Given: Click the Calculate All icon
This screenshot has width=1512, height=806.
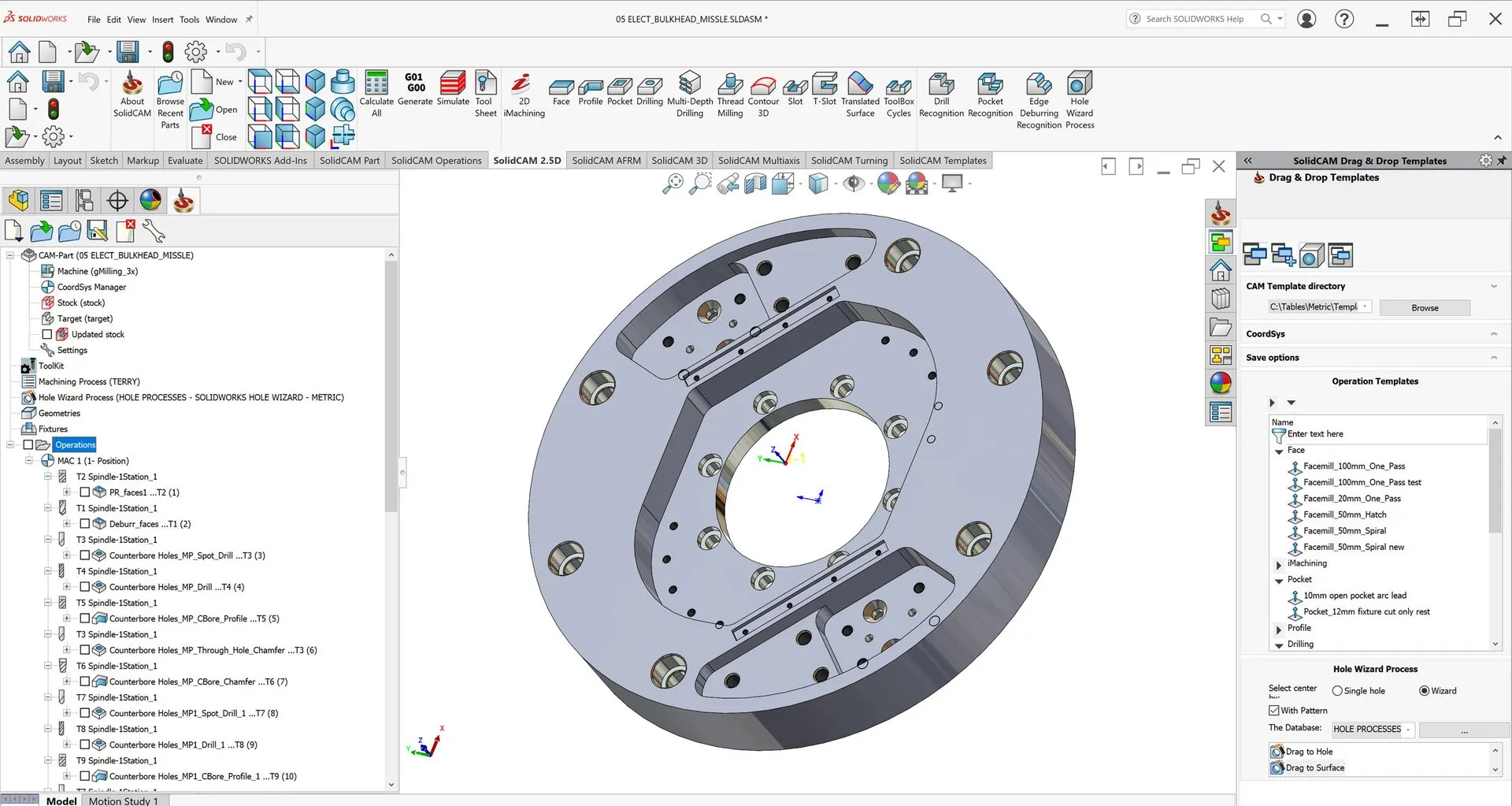Looking at the screenshot, I should 376,84.
